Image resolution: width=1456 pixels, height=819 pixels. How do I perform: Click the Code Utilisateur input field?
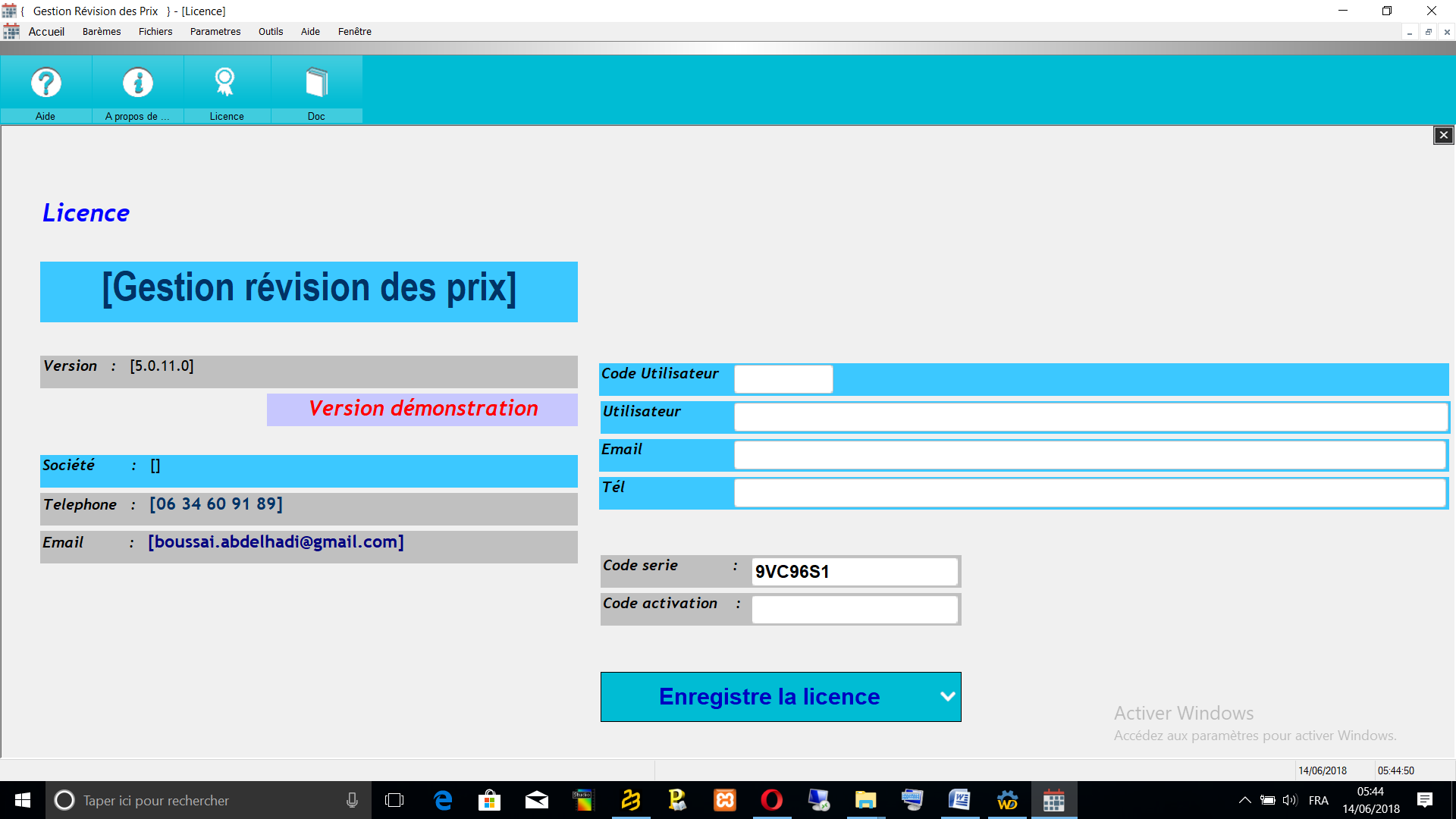(783, 379)
